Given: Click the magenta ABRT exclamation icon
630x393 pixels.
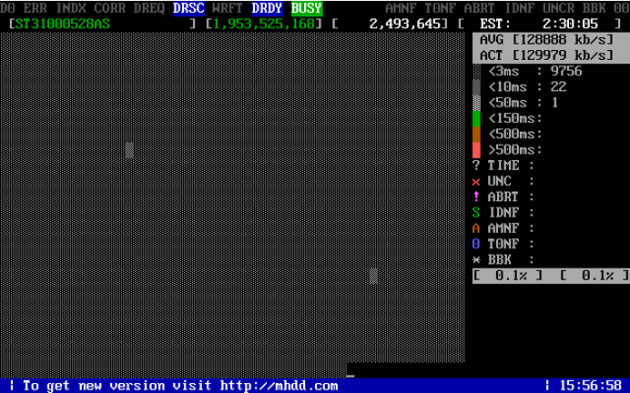Looking at the screenshot, I should coord(476,197).
